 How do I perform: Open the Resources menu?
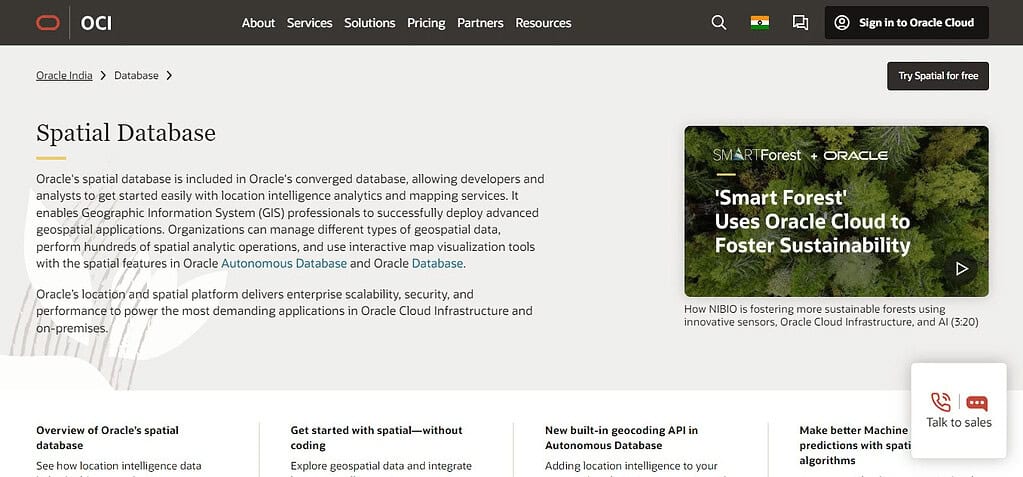[x=543, y=23]
